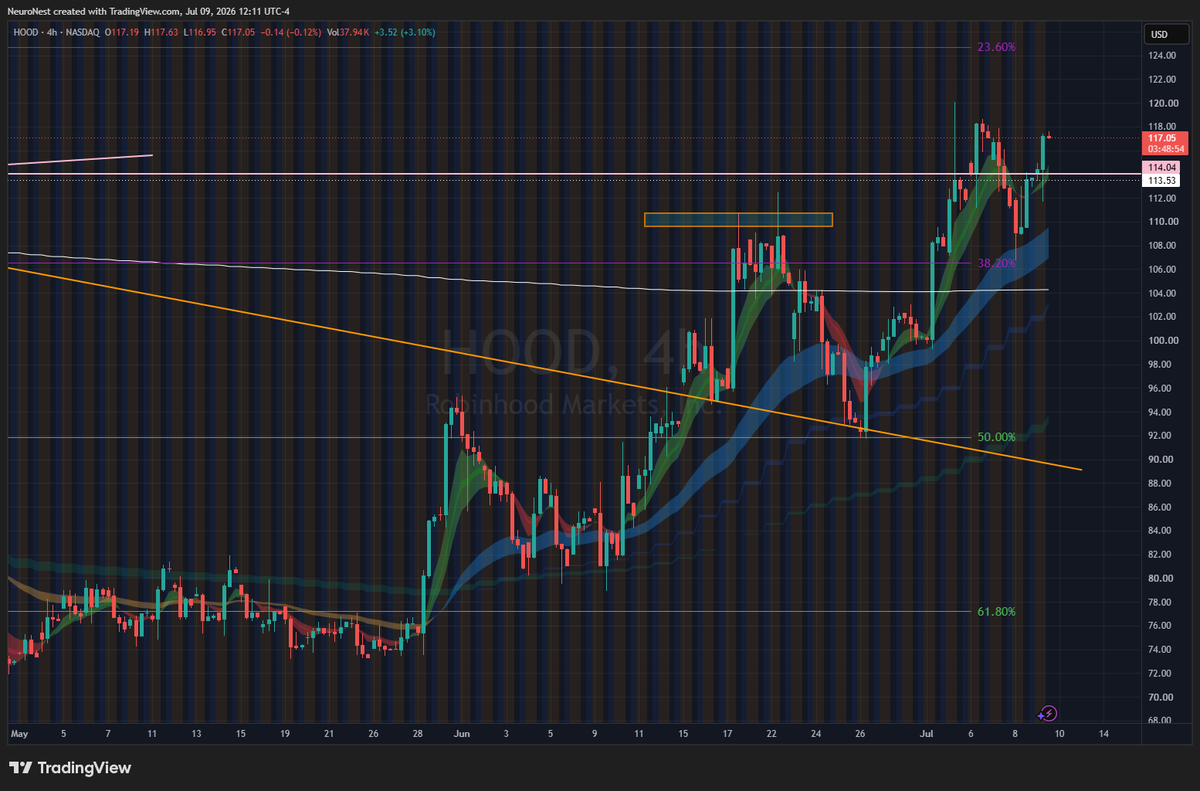Image resolution: width=1200 pixels, height=791 pixels.
Task: Click the low value L116.95
Action: click(x=202, y=33)
